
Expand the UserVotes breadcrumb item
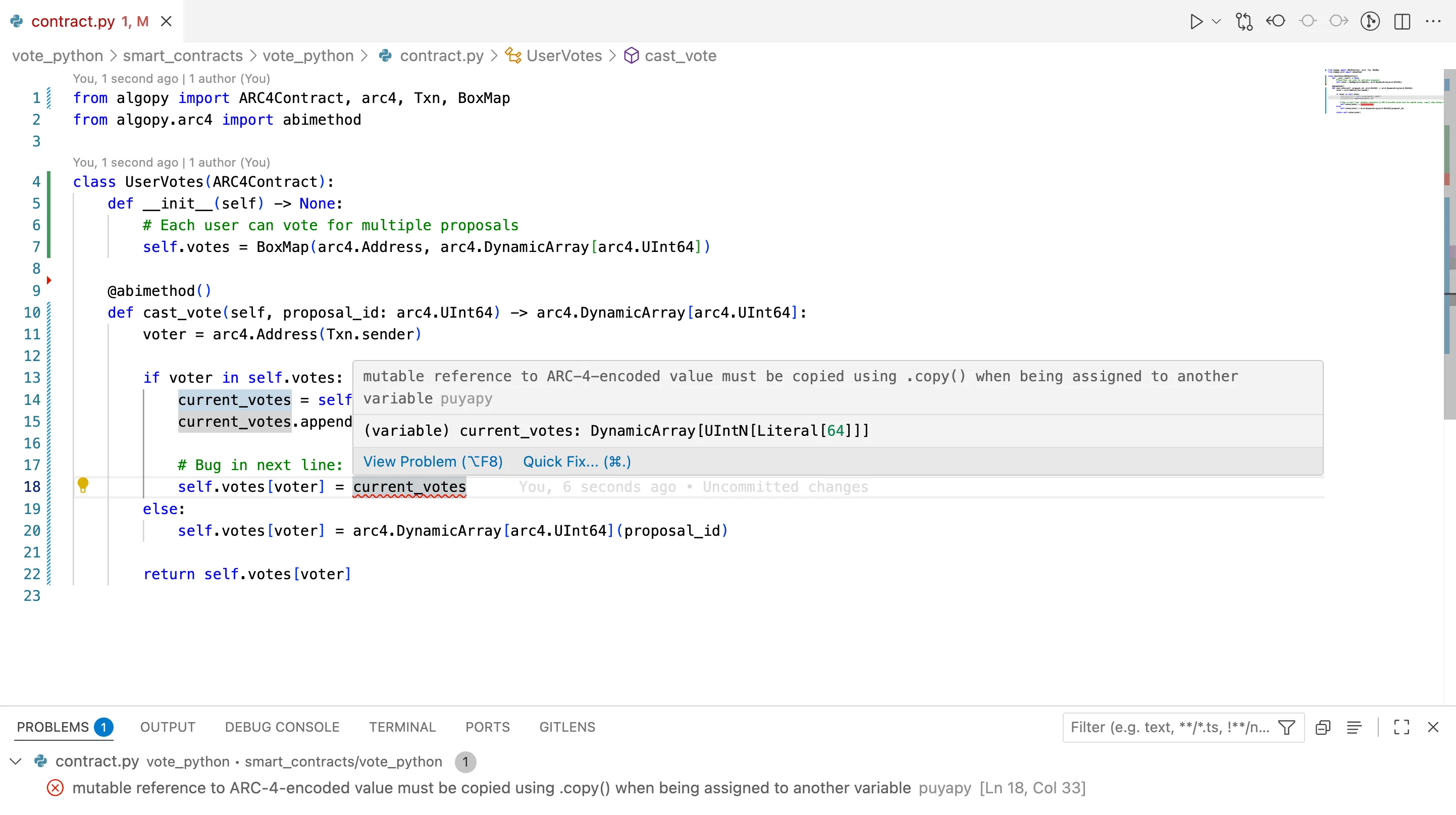coord(563,56)
